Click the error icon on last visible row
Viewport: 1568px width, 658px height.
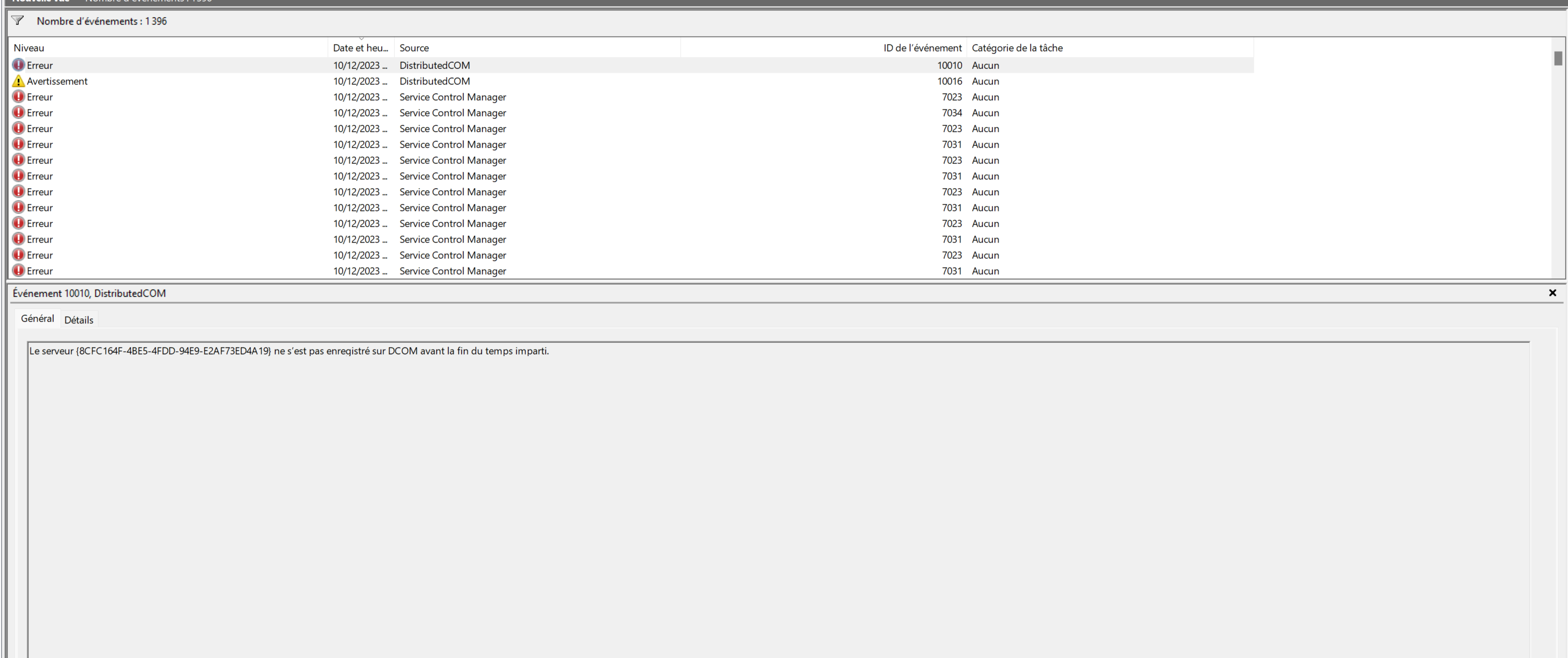(19, 271)
